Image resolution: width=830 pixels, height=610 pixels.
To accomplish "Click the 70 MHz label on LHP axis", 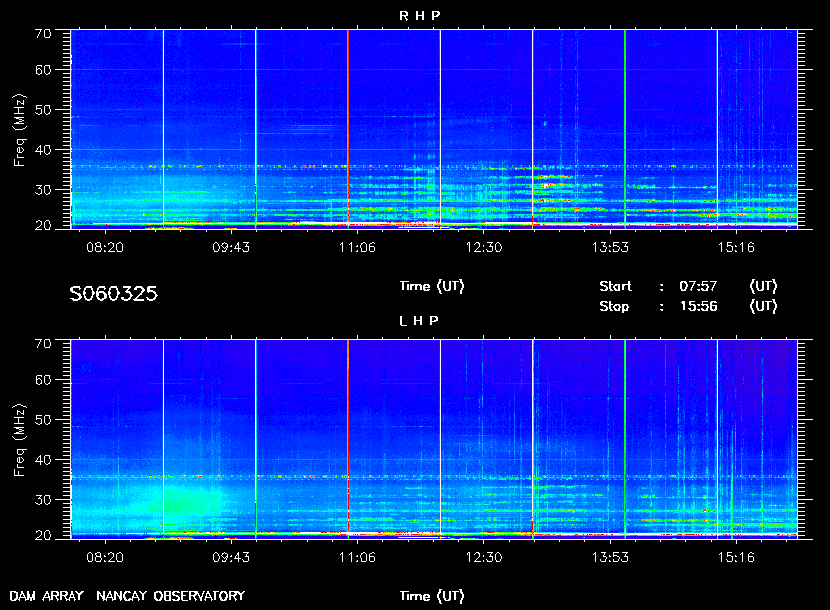I will point(43,344).
